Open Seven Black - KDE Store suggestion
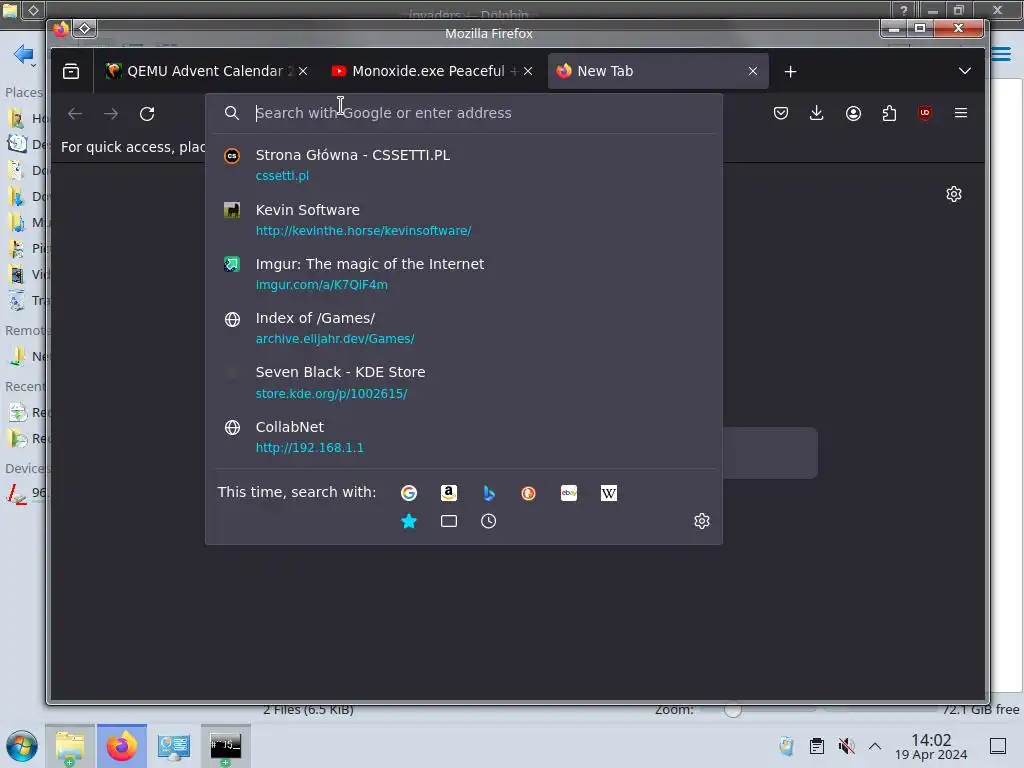 tap(464, 382)
